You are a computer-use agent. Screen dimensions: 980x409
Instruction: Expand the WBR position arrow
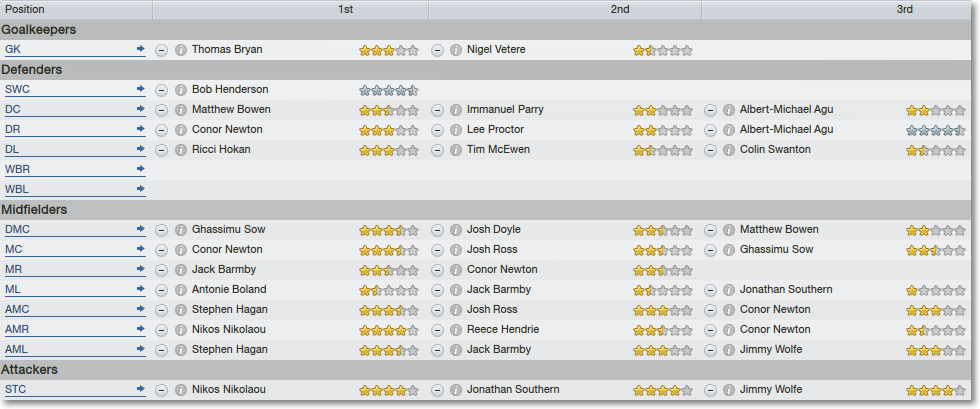tap(141, 169)
